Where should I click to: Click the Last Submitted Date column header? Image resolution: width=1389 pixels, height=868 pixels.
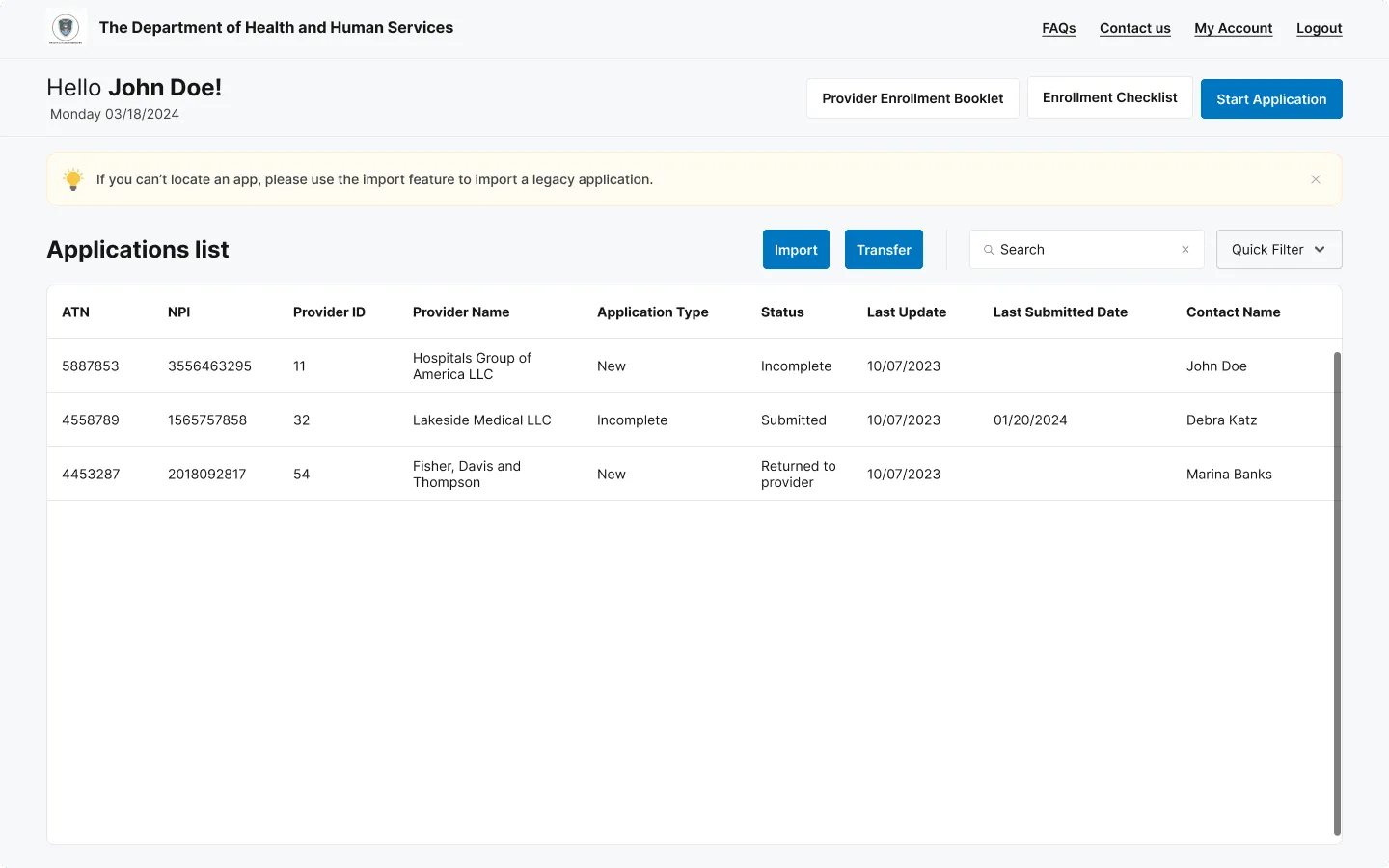coord(1060,312)
